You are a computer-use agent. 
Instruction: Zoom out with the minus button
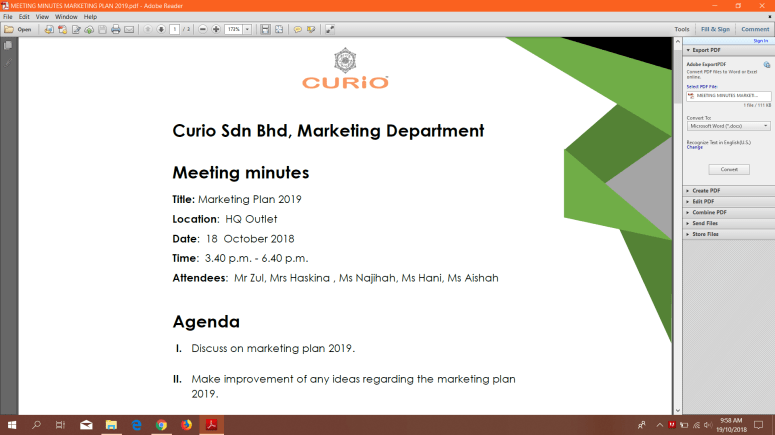(203, 30)
